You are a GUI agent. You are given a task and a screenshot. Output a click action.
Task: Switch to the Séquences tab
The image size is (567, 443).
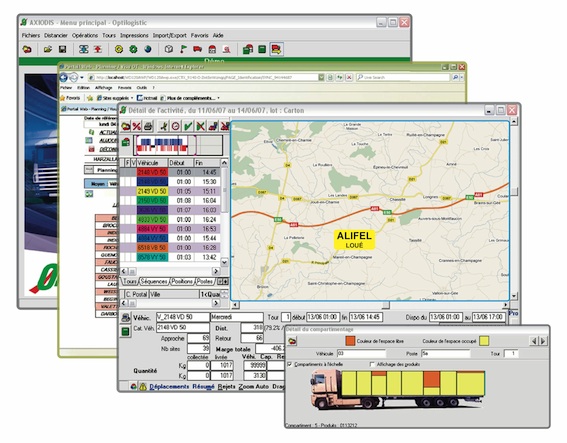click(x=154, y=281)
